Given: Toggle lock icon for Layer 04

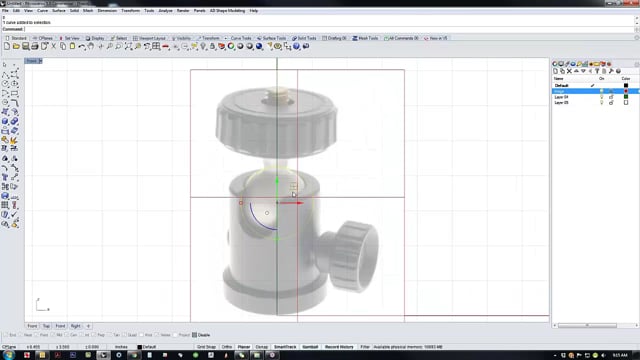Looking at the screenshot, I should (611, 97).
